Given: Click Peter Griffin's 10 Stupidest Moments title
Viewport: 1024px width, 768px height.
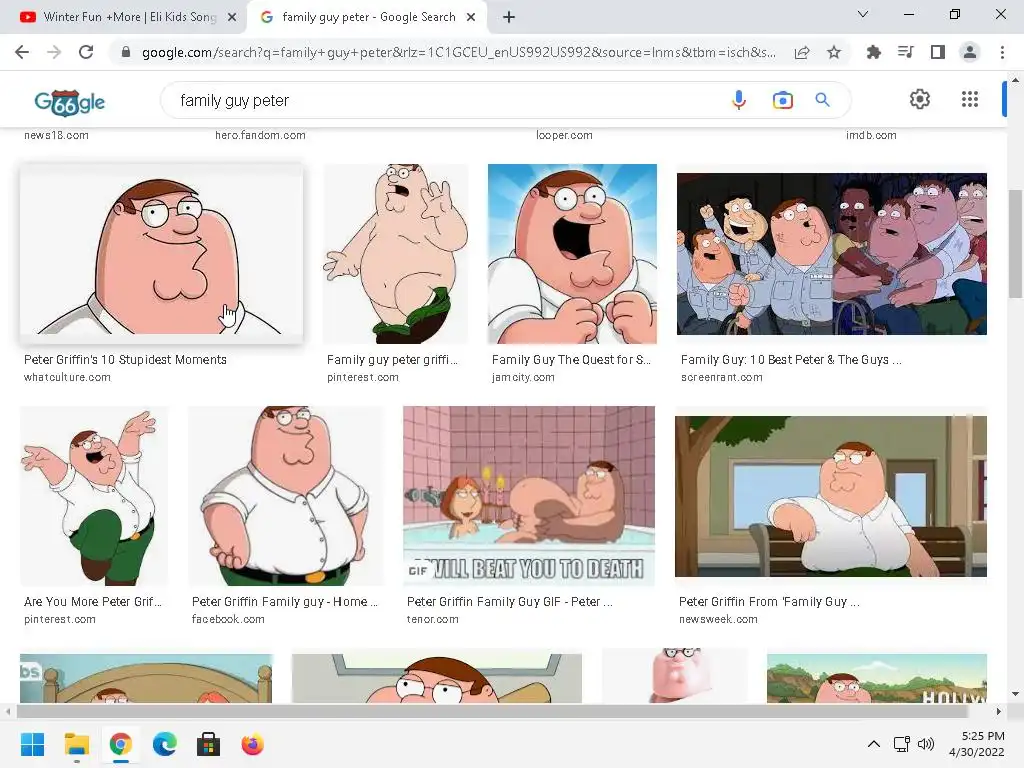Looking at the screenshot, I should (x=125, y=360).
